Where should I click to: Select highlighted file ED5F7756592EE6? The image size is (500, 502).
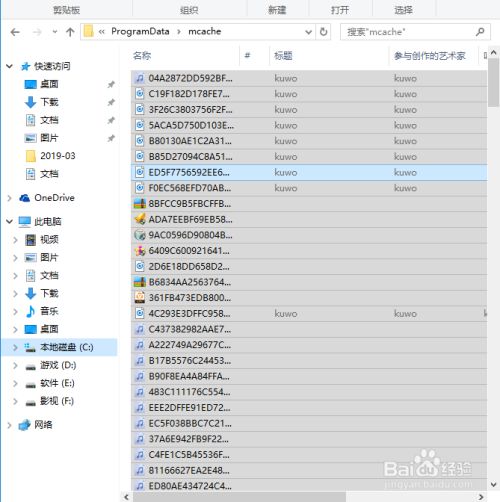(309, 172)
